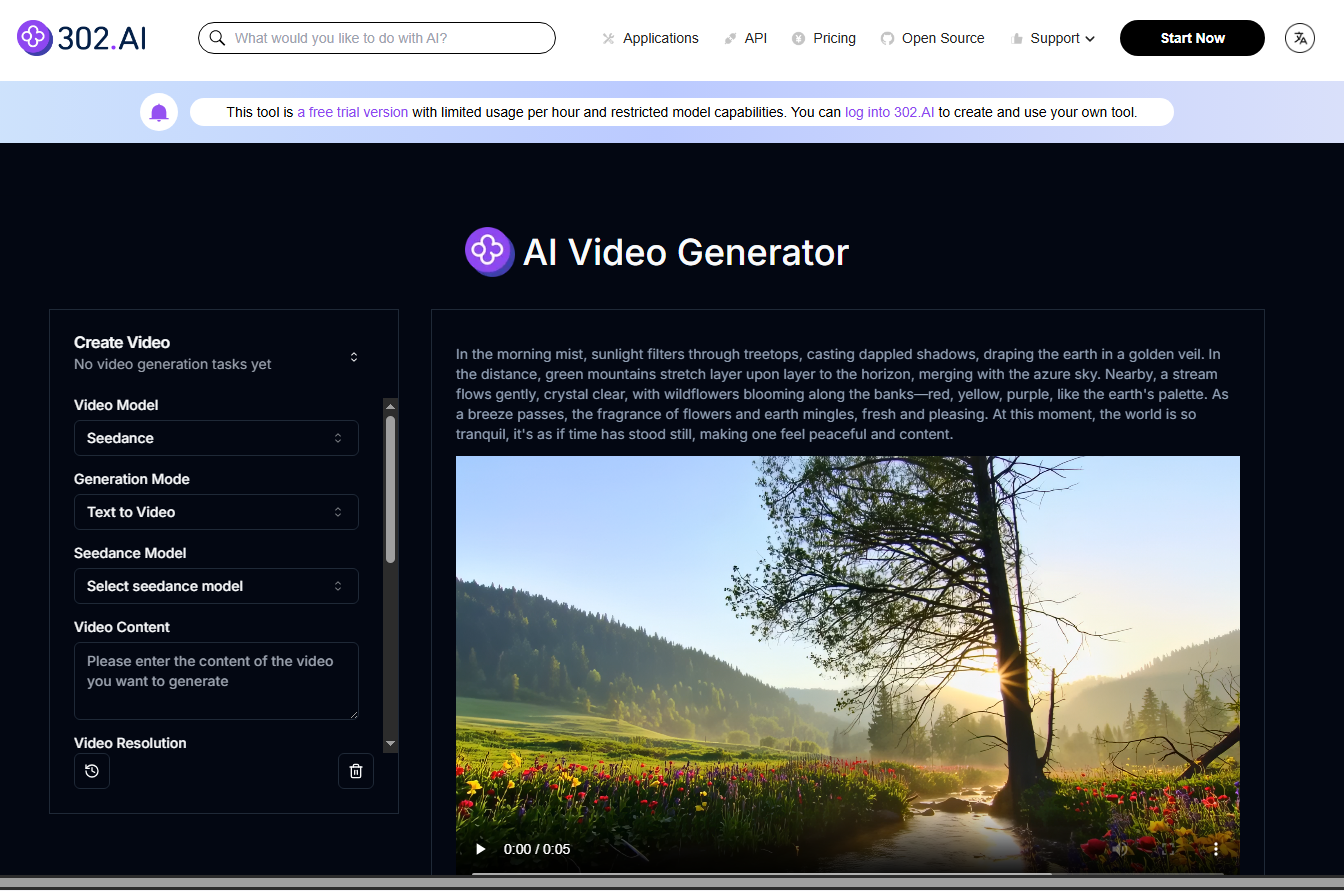Click the 'In the morning mist' prompt paragraph
Screen dimensions: 1344x891
tap(842, 394)
